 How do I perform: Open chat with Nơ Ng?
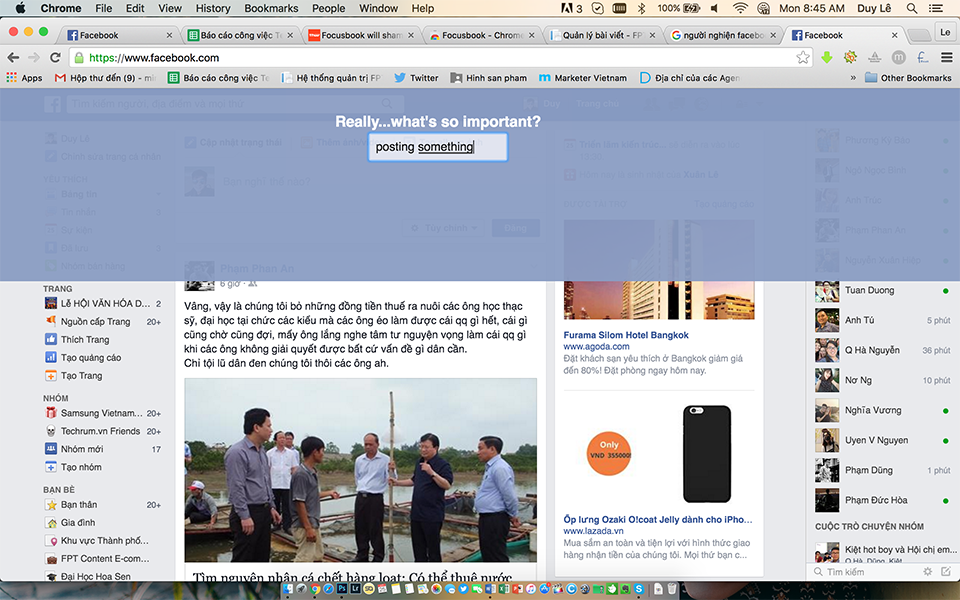[x=883, y=380]
